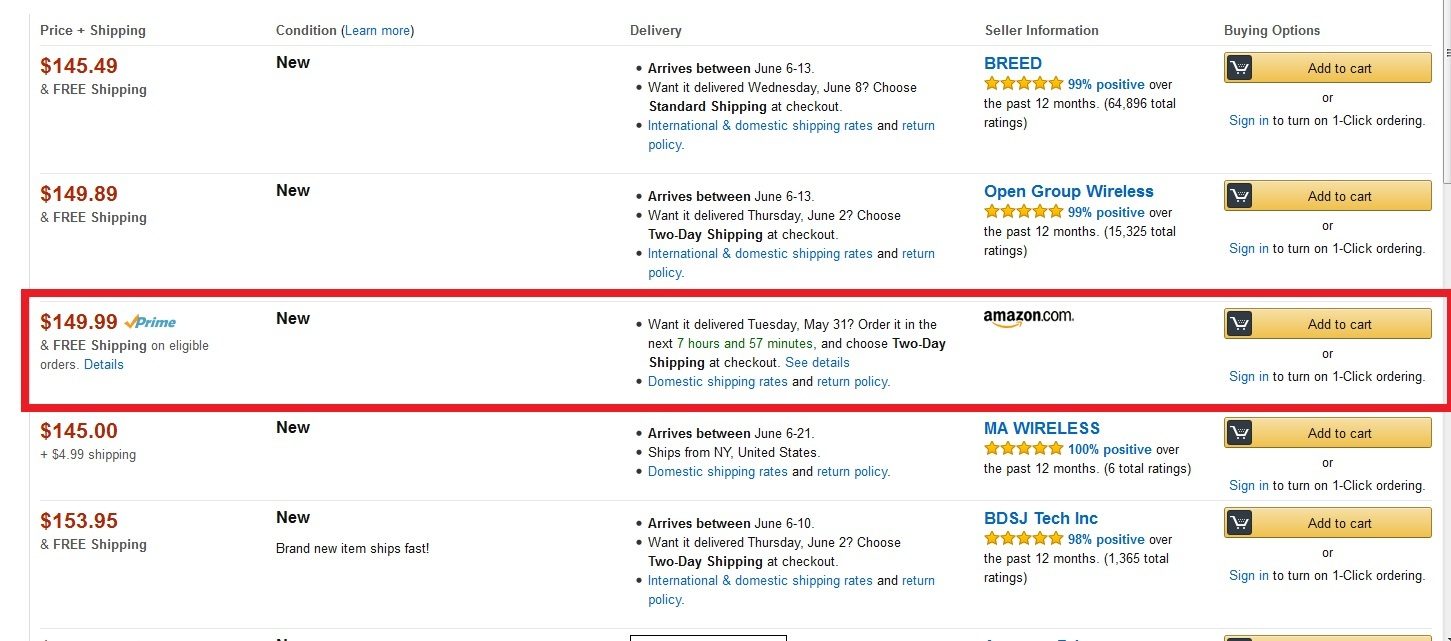Click the cart icon for Open Group Wireless

[1239, 196]
